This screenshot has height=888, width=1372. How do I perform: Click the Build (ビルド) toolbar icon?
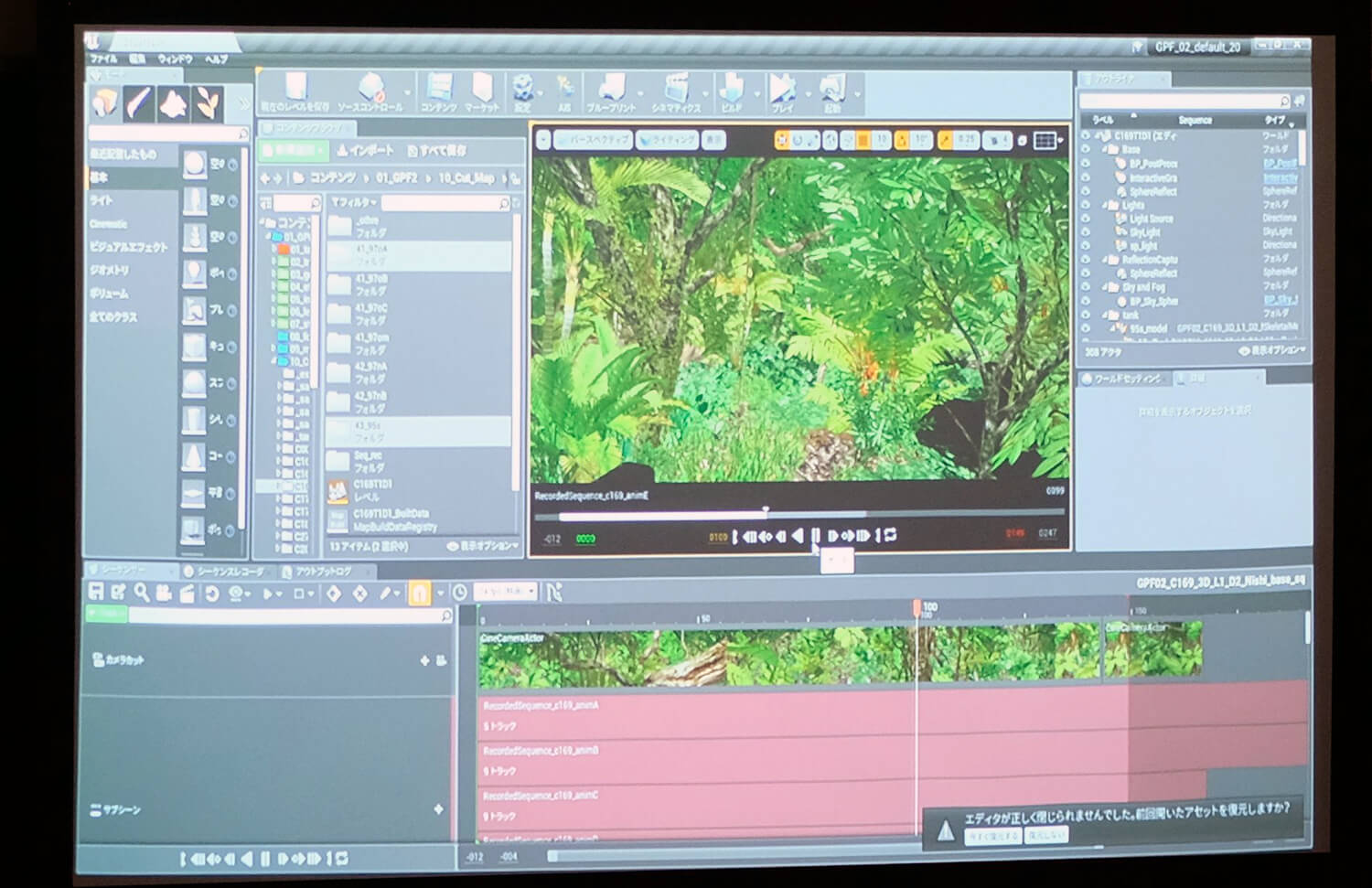coord(731,92)
